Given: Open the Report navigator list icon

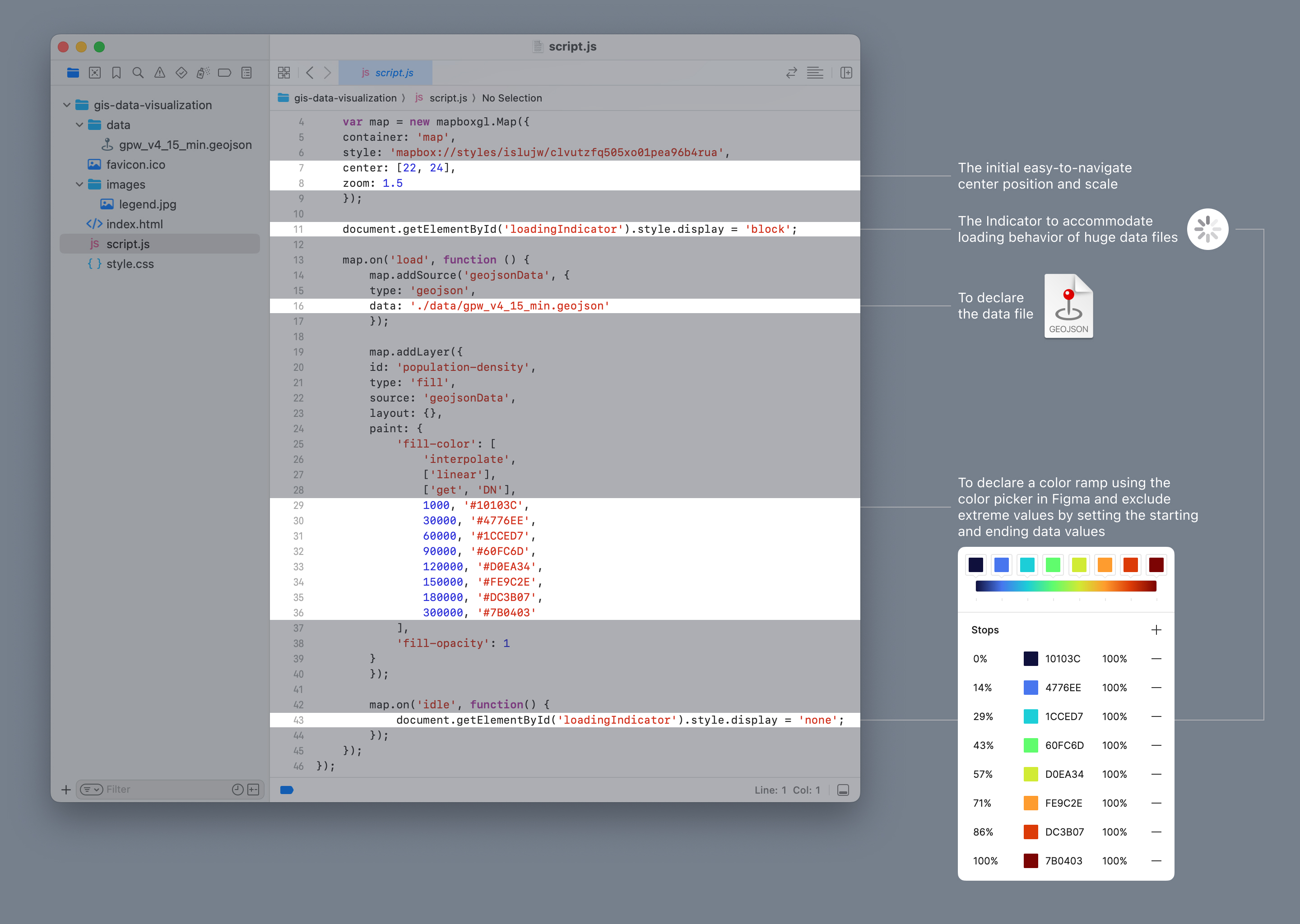Looking at the screenshot, I should click(x=246, y=73).
